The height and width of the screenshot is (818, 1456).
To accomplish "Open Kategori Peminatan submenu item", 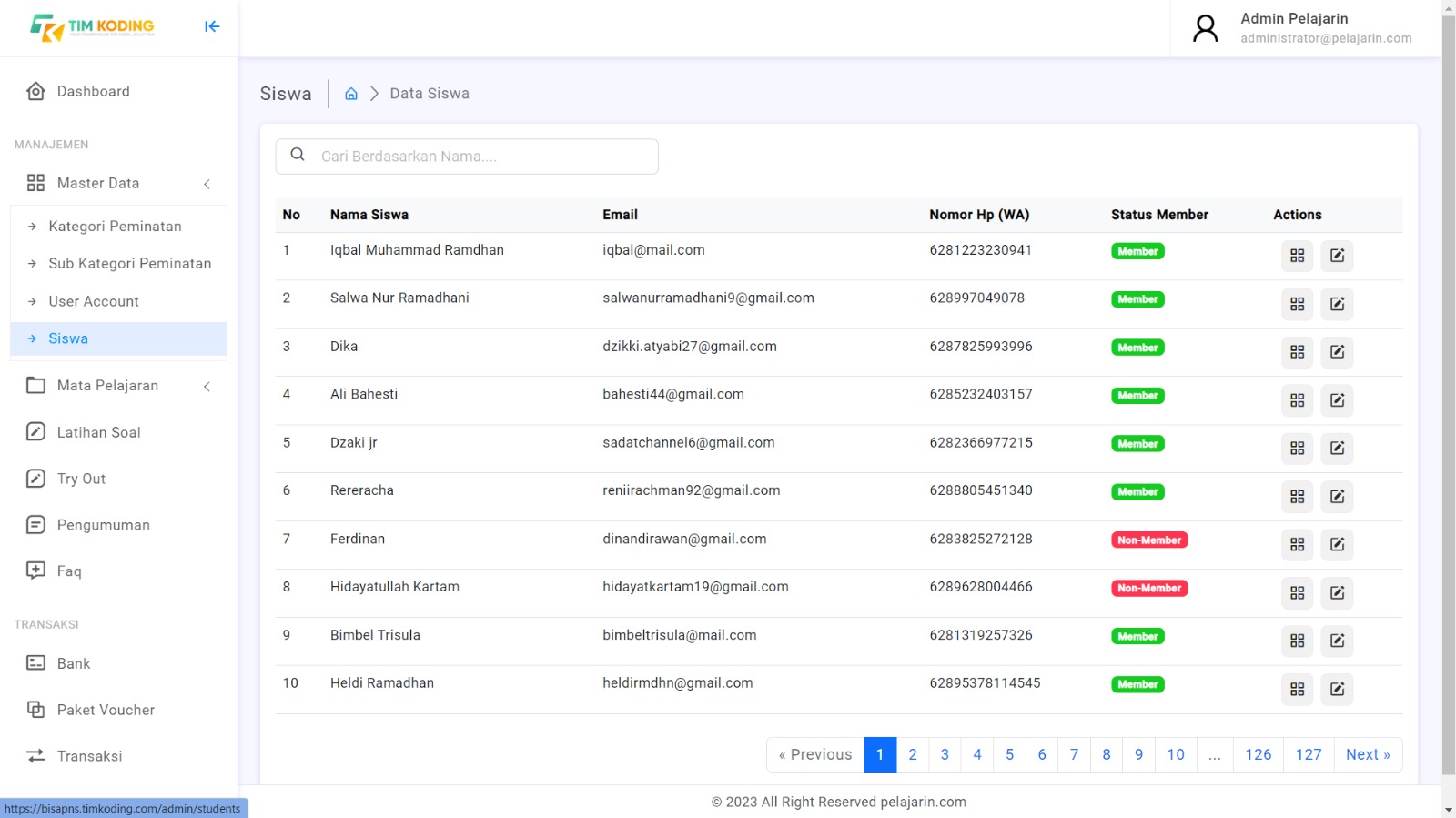I will click(x=118, y=226).
